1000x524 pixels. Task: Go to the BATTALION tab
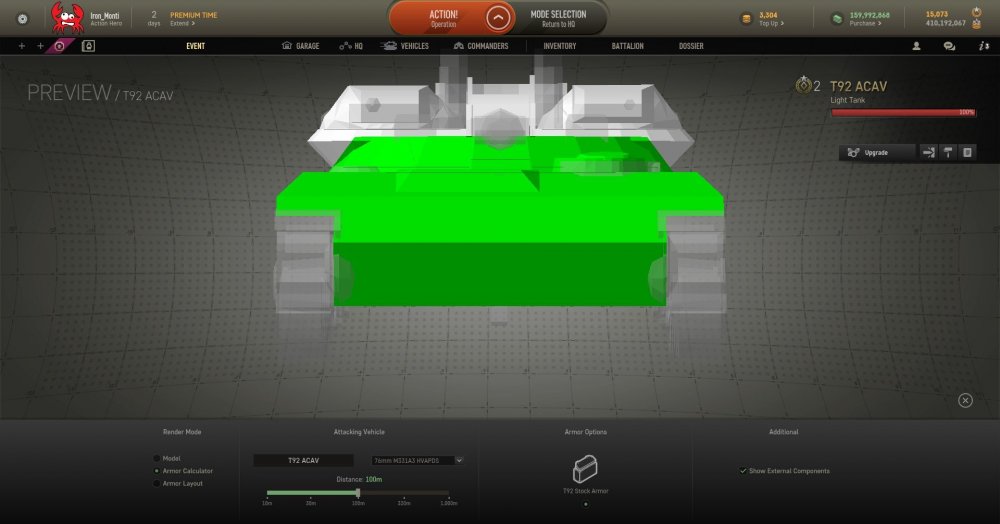(628, 46)
